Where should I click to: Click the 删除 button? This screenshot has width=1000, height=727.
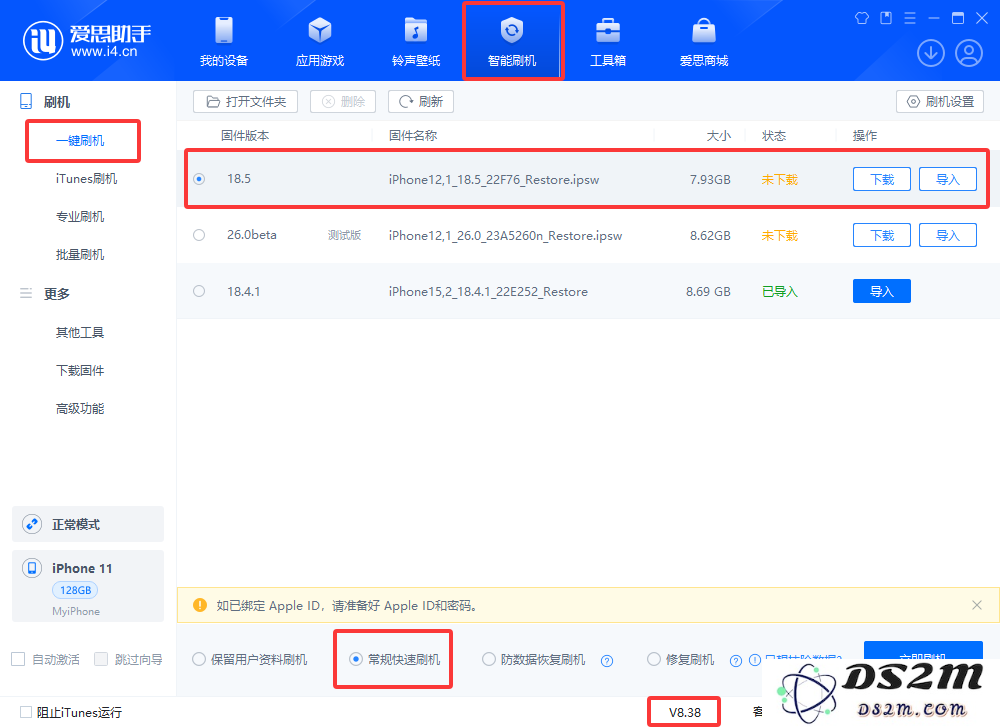(343, 101)
